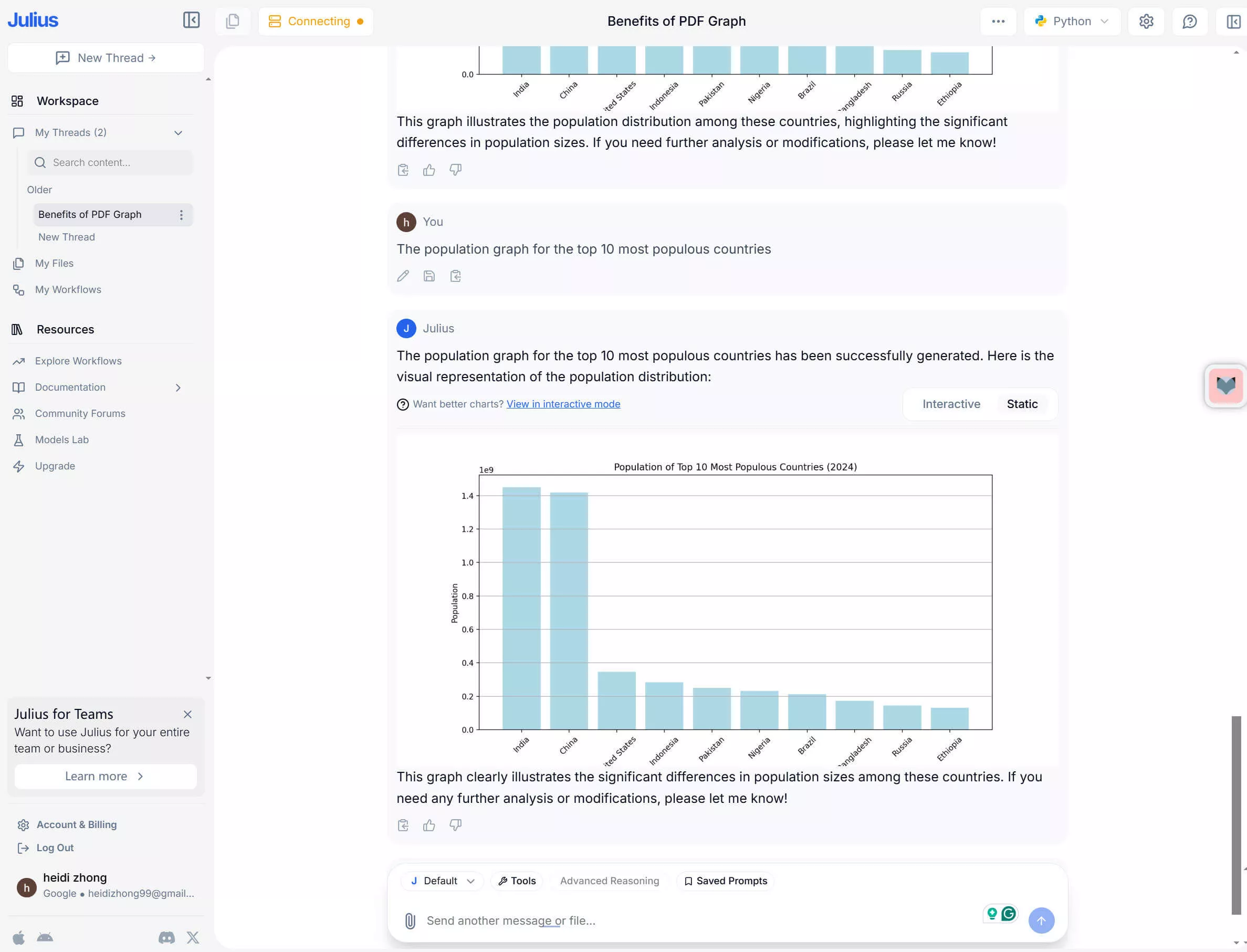This screenshot has height=952, width=1247.
Task: Click the Search content input field
Action: click(x=110, y=163)
